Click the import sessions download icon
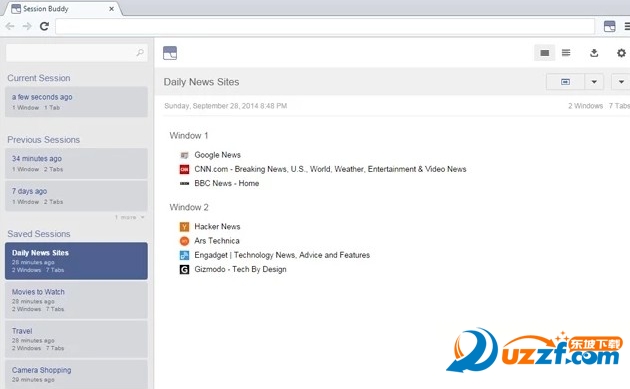 [x=594, y=53]
